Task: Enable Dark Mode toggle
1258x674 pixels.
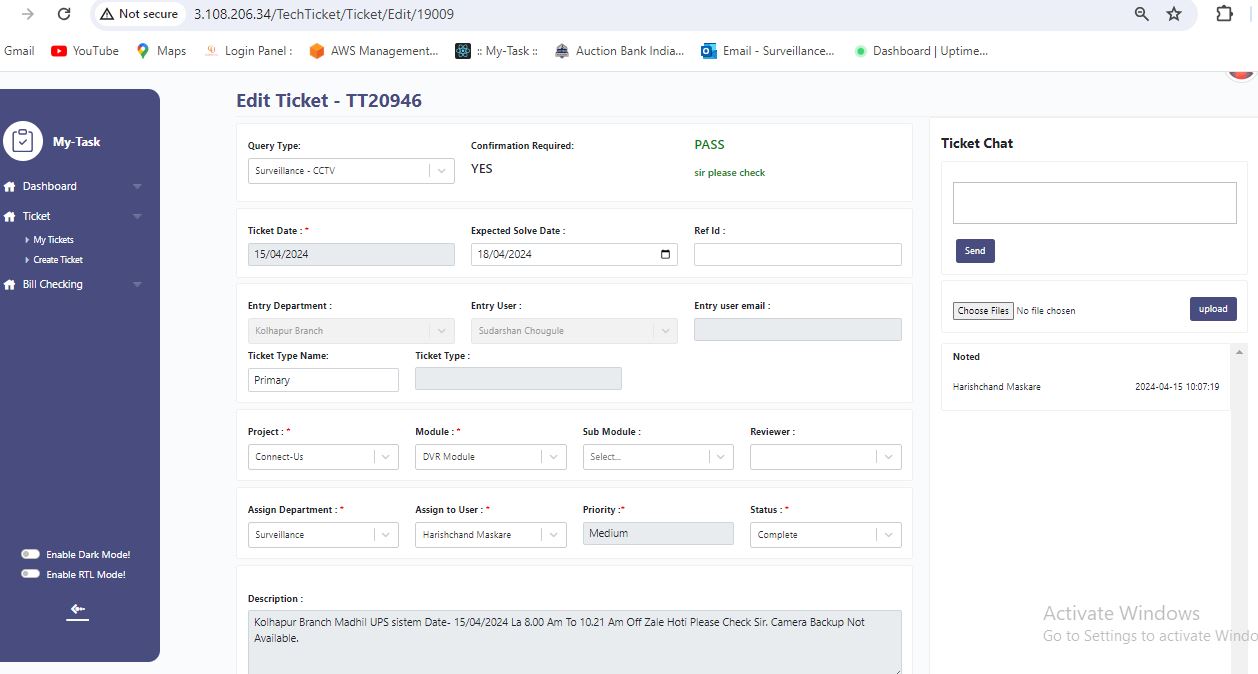Action: click(31, 554)
